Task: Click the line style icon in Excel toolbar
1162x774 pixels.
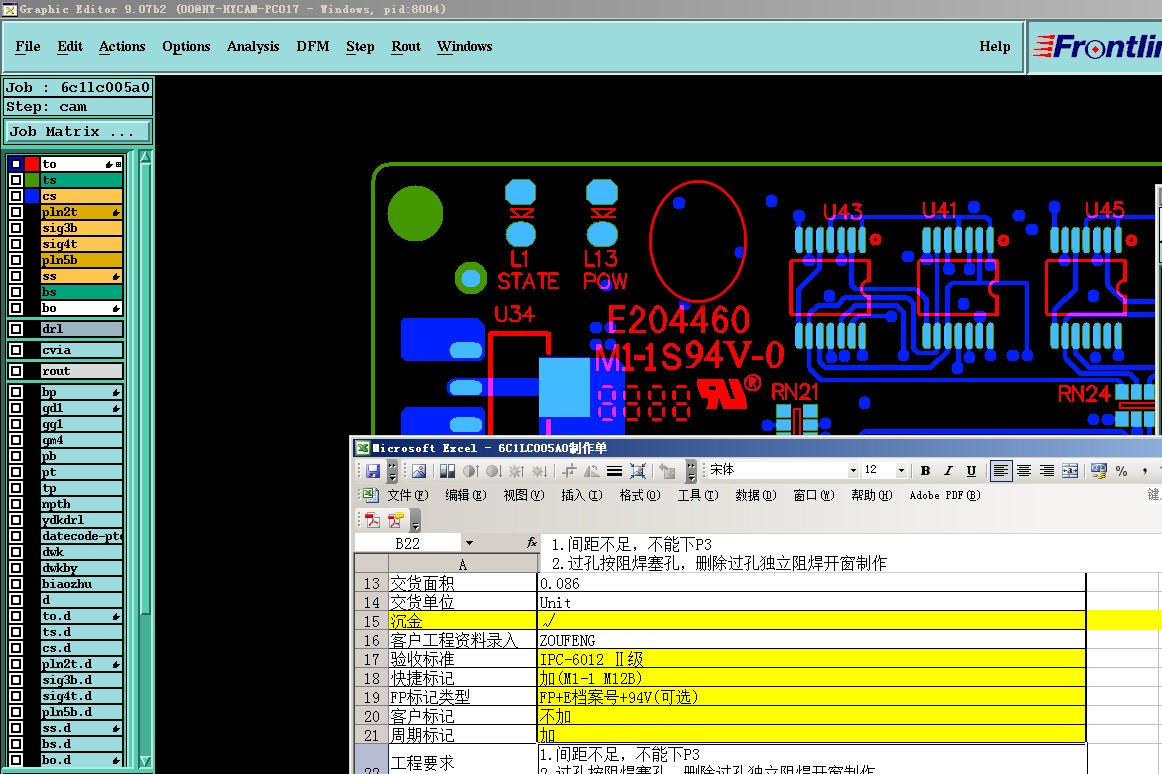Action: tap(614, 471)
